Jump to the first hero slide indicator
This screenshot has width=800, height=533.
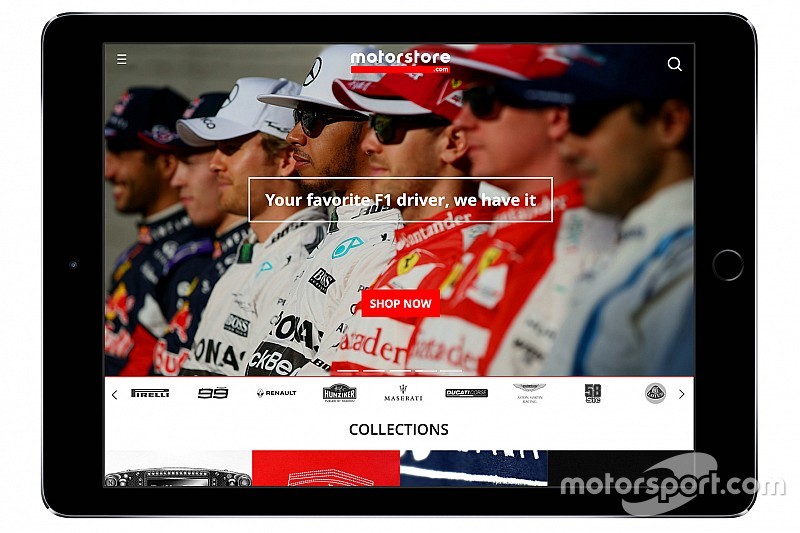[x=348, y=371]
